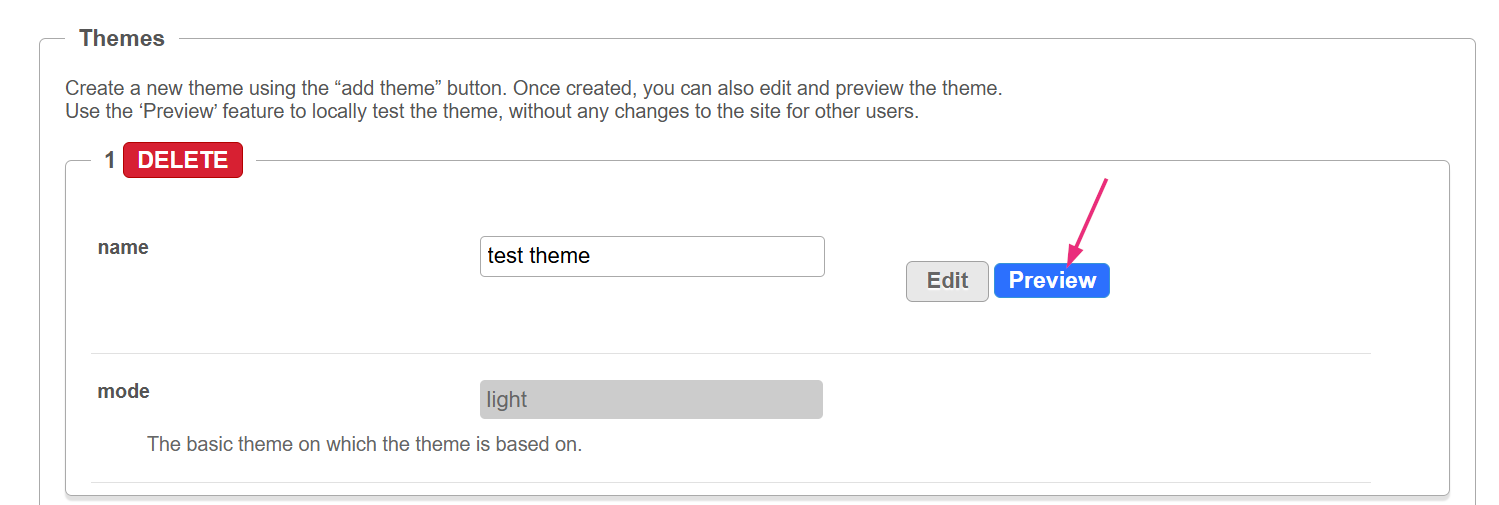Screen dimensions: 1499x505
Task: Click the divider line below name row
Action: click(730, 353)
